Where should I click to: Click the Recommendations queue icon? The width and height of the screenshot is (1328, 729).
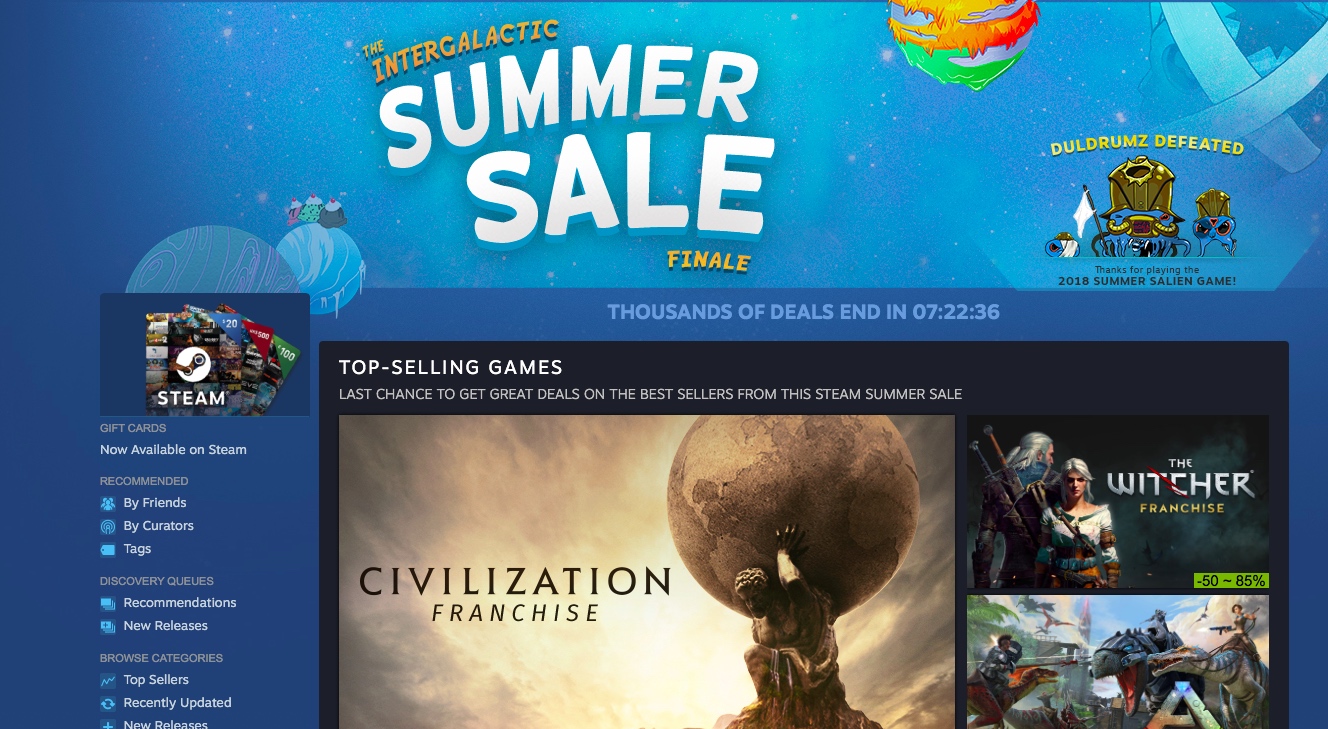coord(108,603)
